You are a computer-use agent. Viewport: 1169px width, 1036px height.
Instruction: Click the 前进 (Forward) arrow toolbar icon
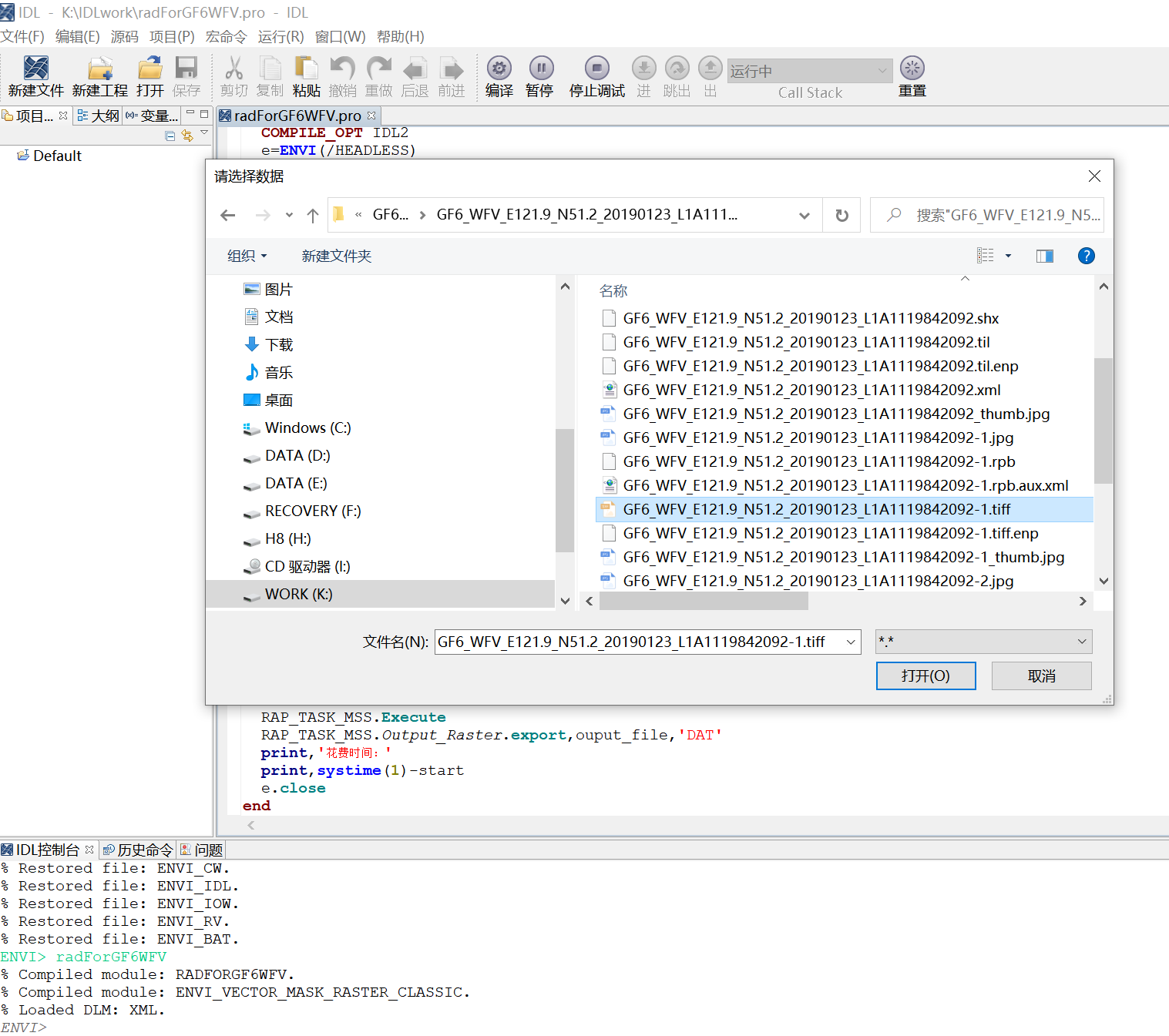tap(451, 69)
